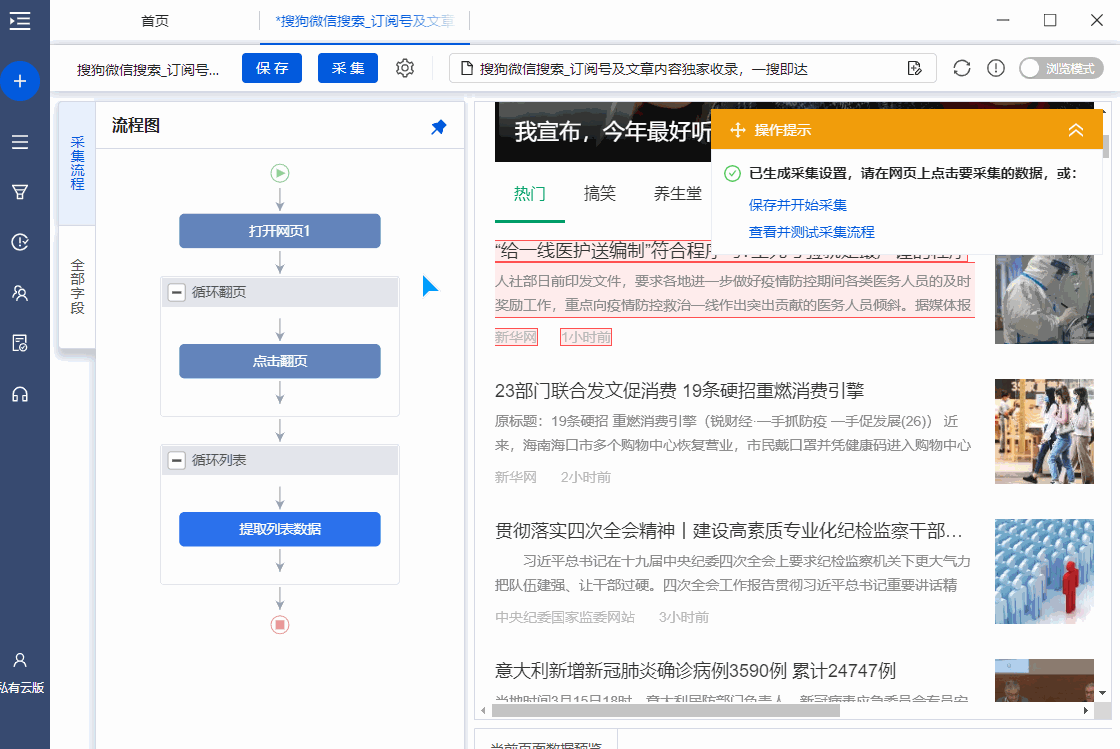Click the 2小时前 timestamp
This screenshot has width=1120, height=749.
(x=586, y=477)
